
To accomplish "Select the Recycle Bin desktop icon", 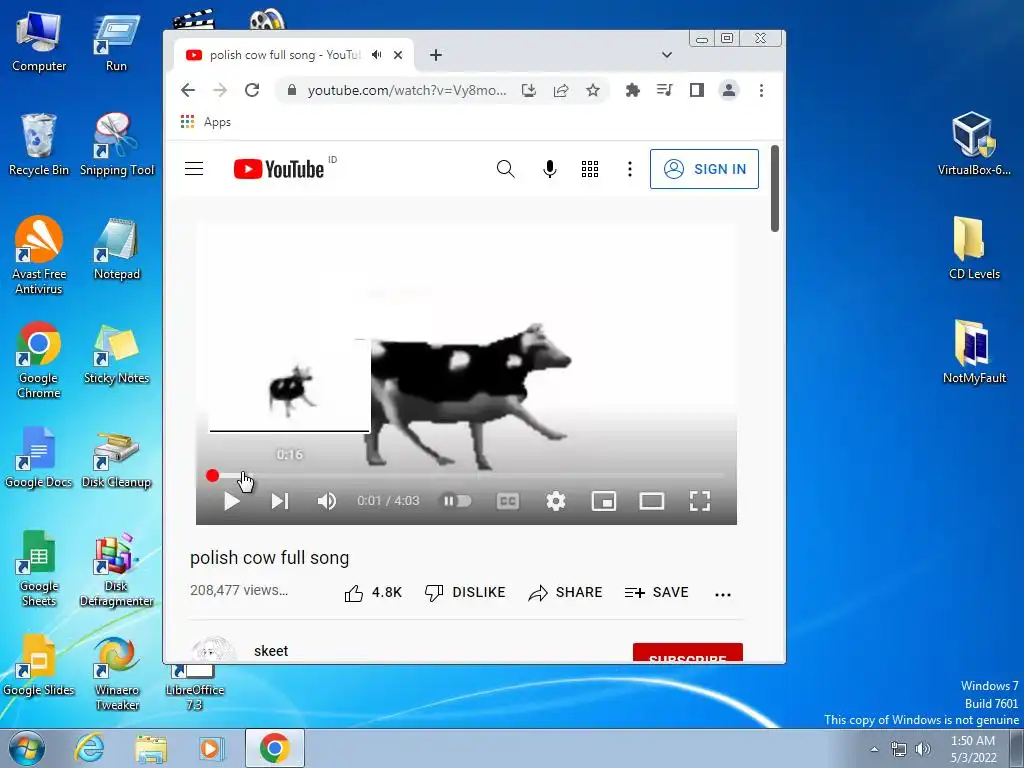I will (x=39, y=145).
